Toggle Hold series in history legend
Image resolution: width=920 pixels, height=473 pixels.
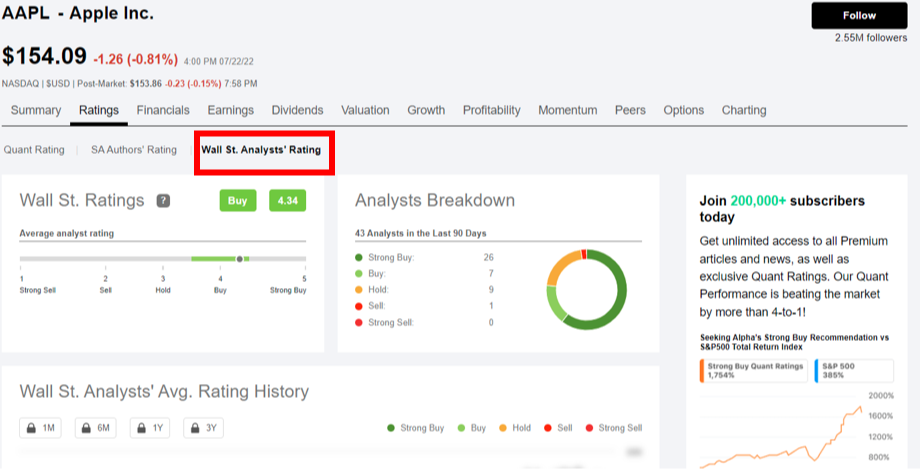coord(515,428)
